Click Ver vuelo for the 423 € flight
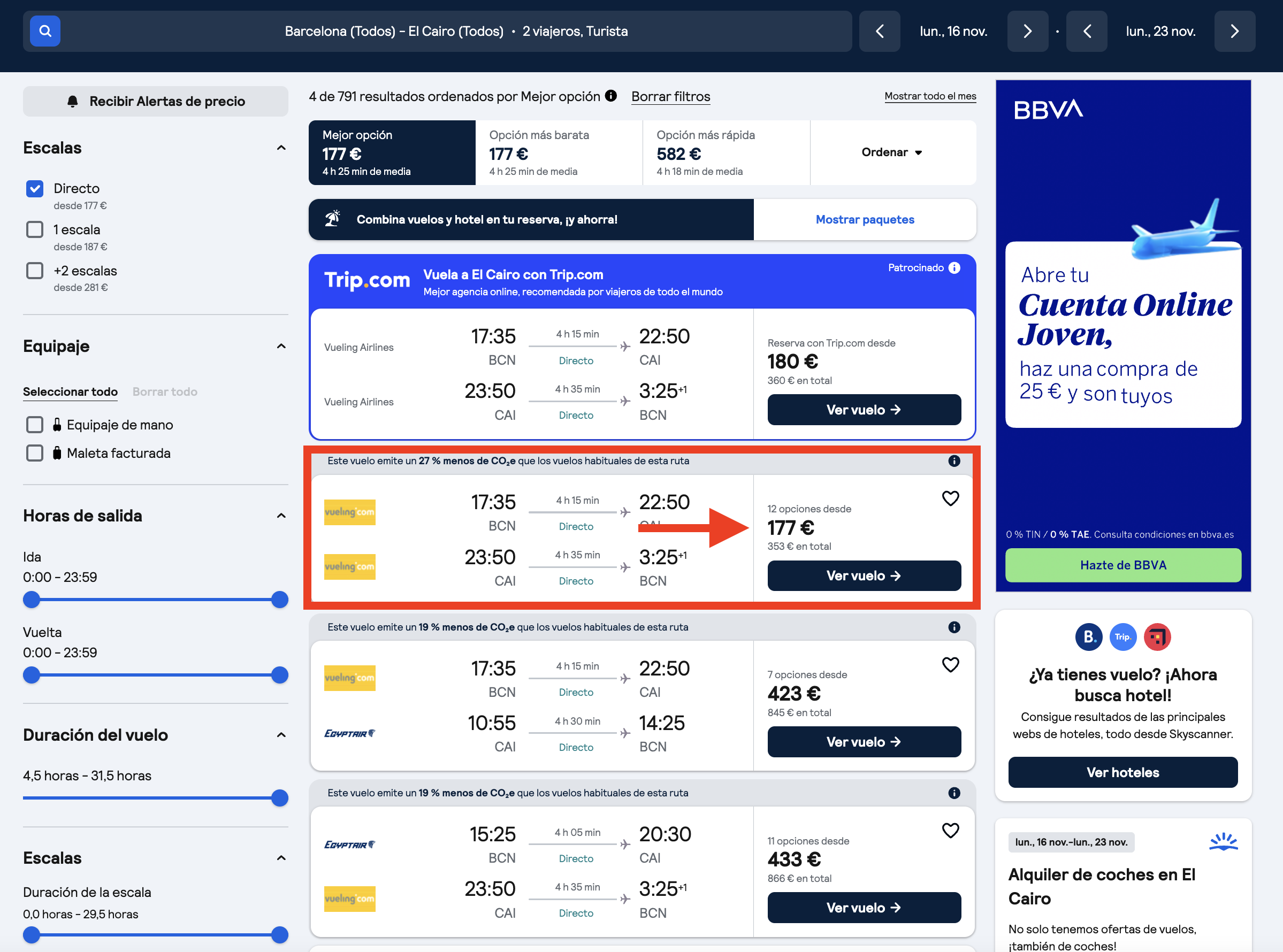Image resolution: width=1283 pixels, height=952 pixels. tap(864, 742)
